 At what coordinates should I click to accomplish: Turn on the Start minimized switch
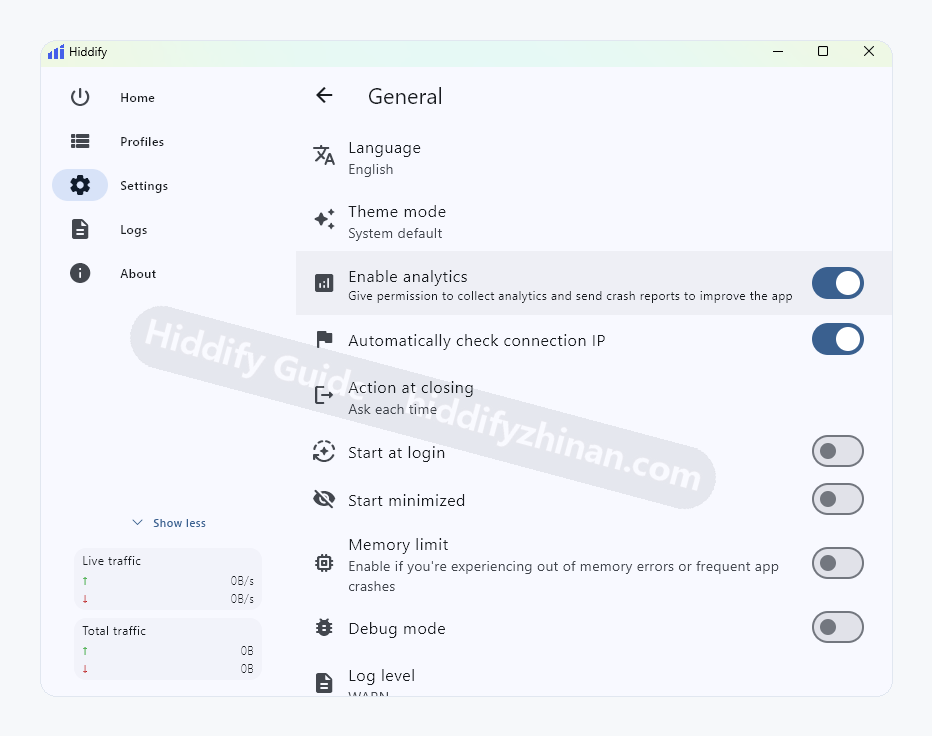coord(837,499)
